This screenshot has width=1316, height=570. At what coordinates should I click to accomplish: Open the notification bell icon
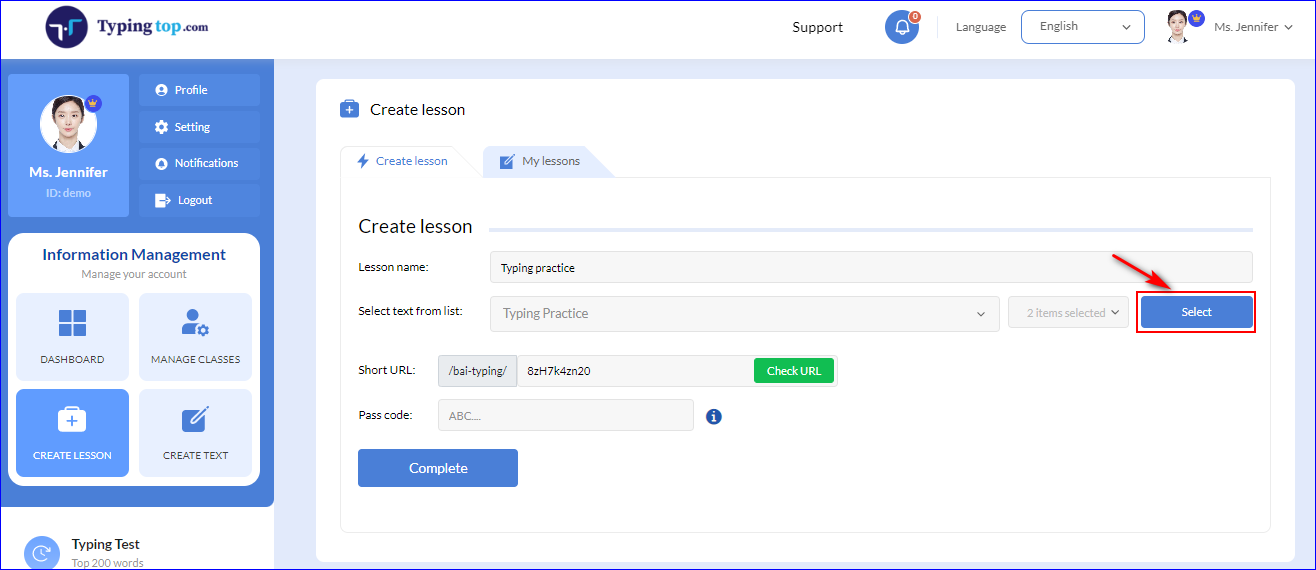tap(902, 27)
